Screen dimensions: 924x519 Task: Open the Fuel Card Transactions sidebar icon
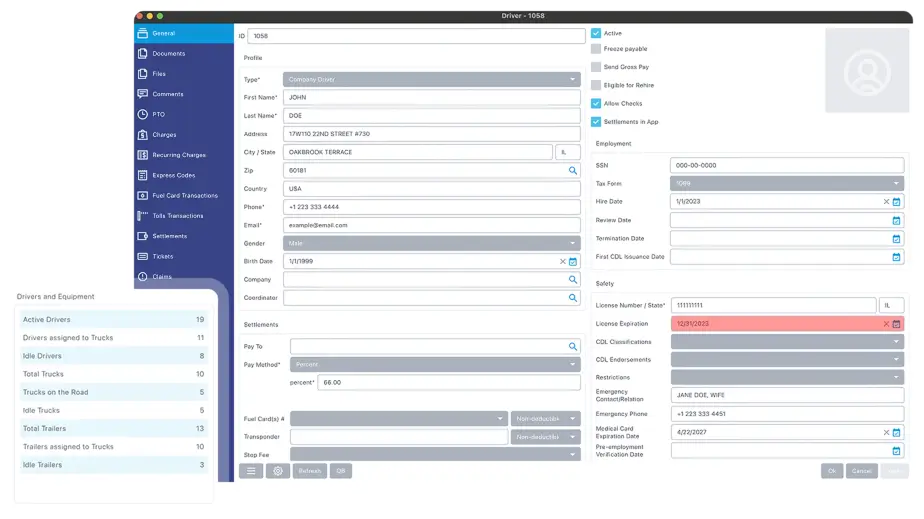pos(144,195)
